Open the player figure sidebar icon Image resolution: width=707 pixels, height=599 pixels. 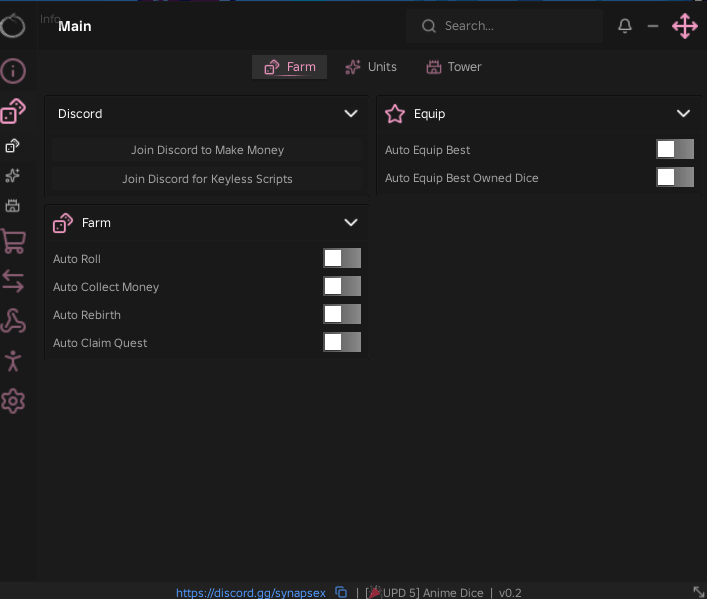pos(13,361)
